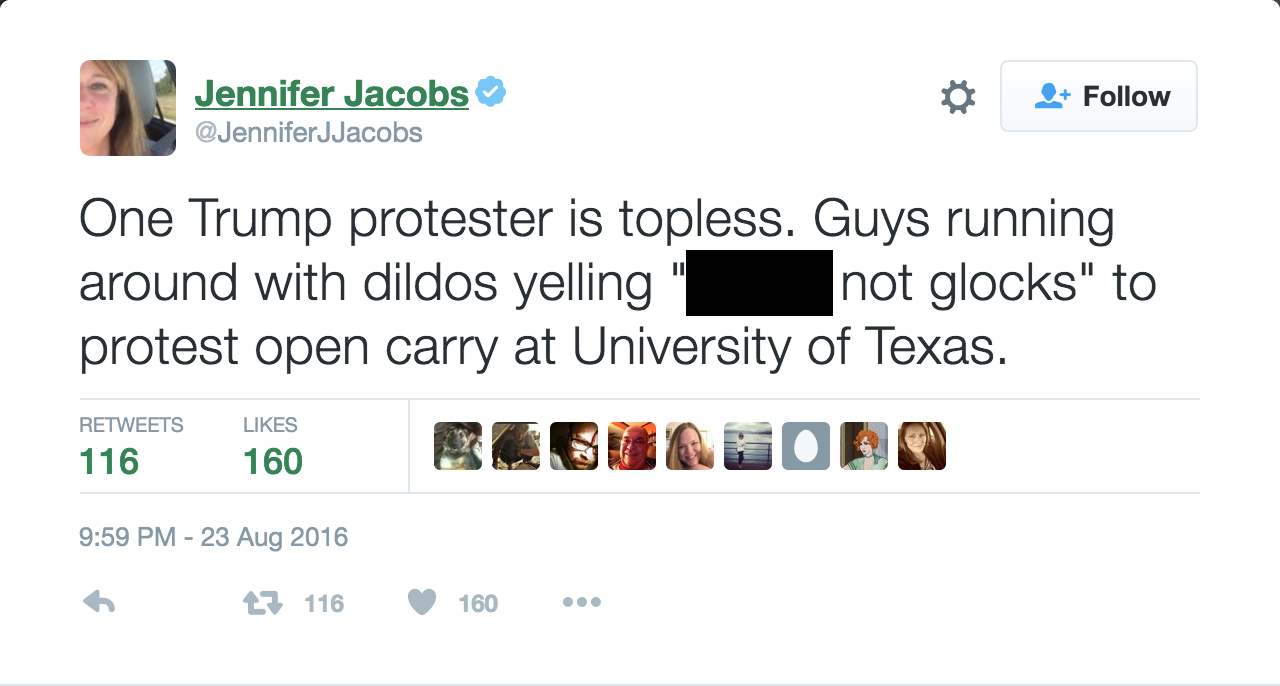Click the default egg avatar

coord(806,446)
